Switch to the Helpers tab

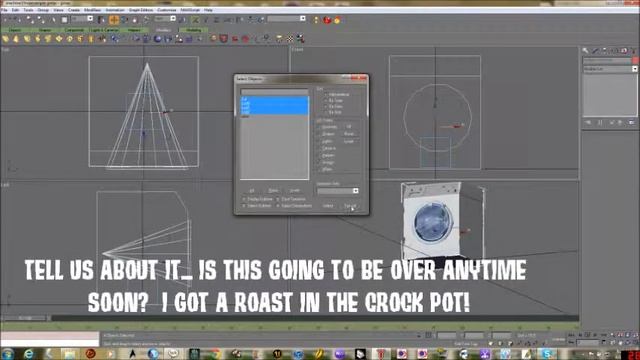tap(134, 30)
